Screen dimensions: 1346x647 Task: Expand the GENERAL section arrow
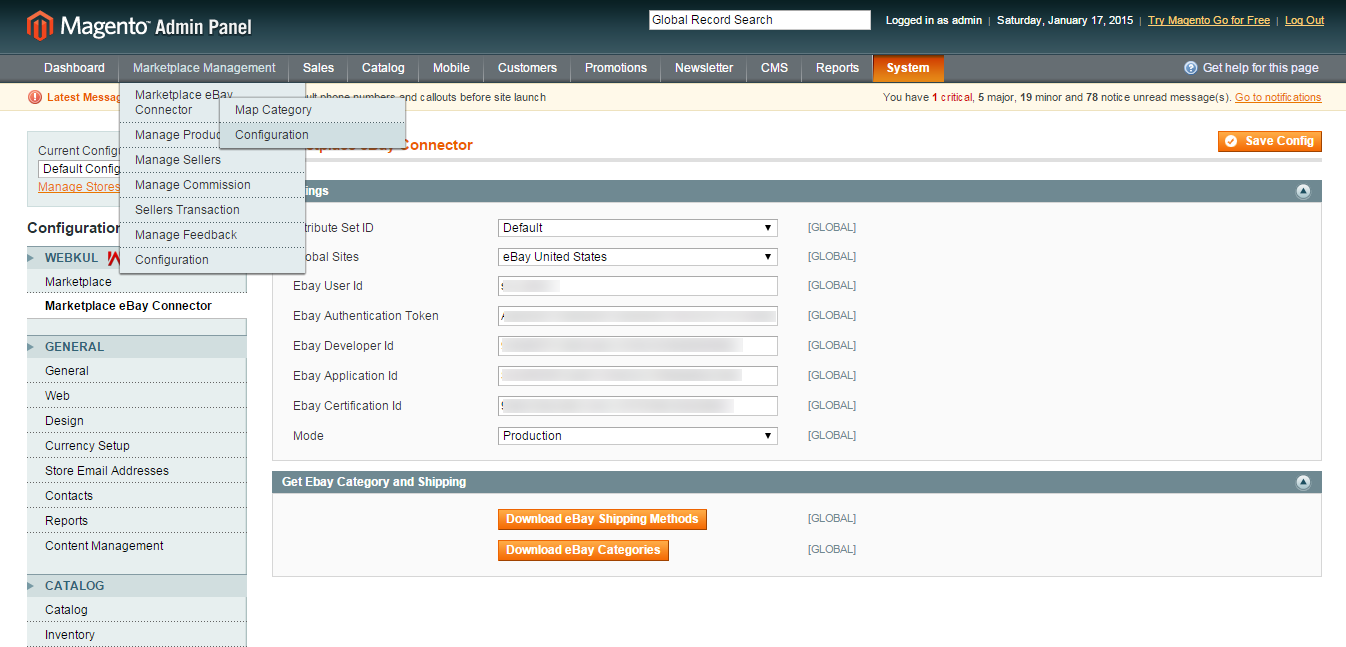click(x=31, y=346)
